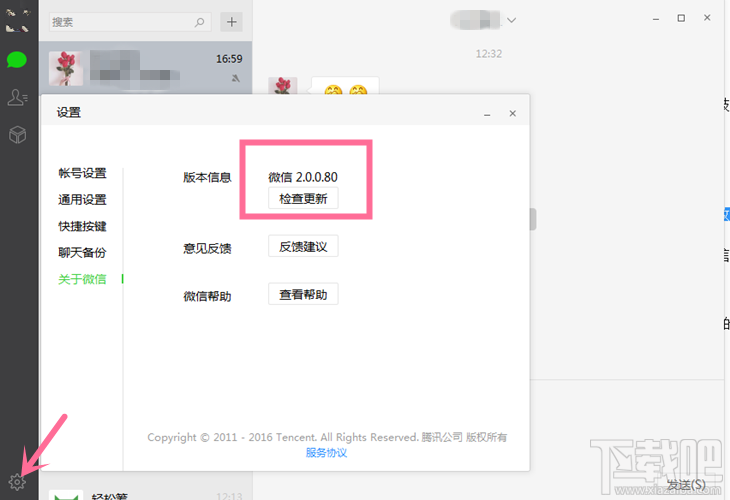This screenshot has width=730, height=500.
Task: Click the 发送(S) send button
Action: point(686,485)
